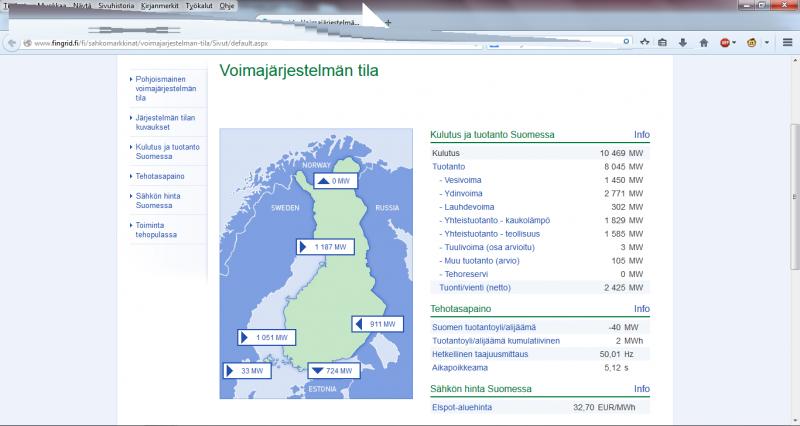Click the browser back arrow button
The width and height of the screenshot is (800, 426).
12,43
